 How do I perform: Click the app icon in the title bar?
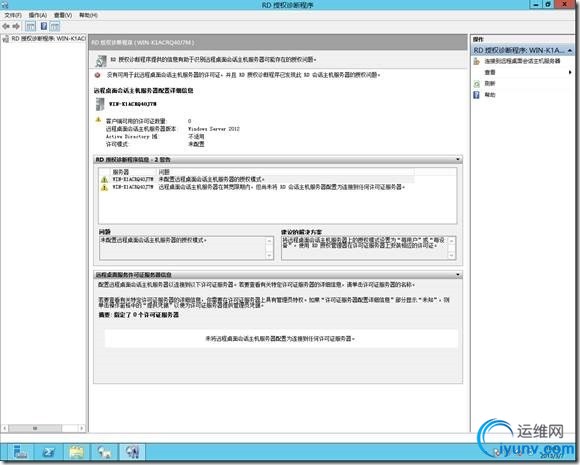click(4, 5)
